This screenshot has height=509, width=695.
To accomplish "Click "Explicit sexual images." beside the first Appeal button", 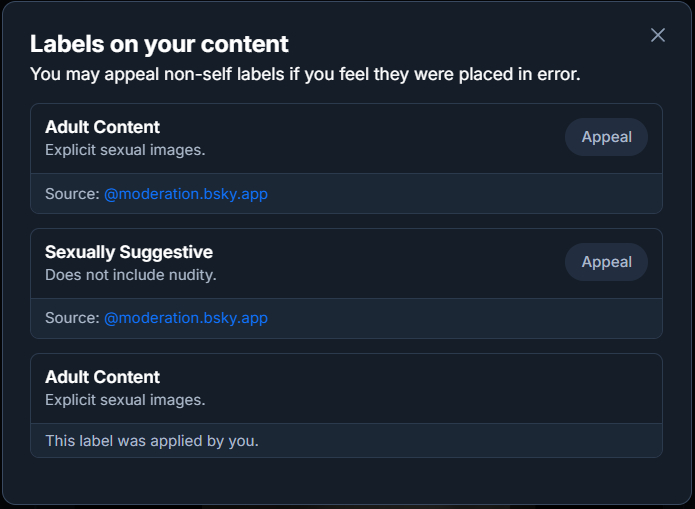I will tap(125, 149).
